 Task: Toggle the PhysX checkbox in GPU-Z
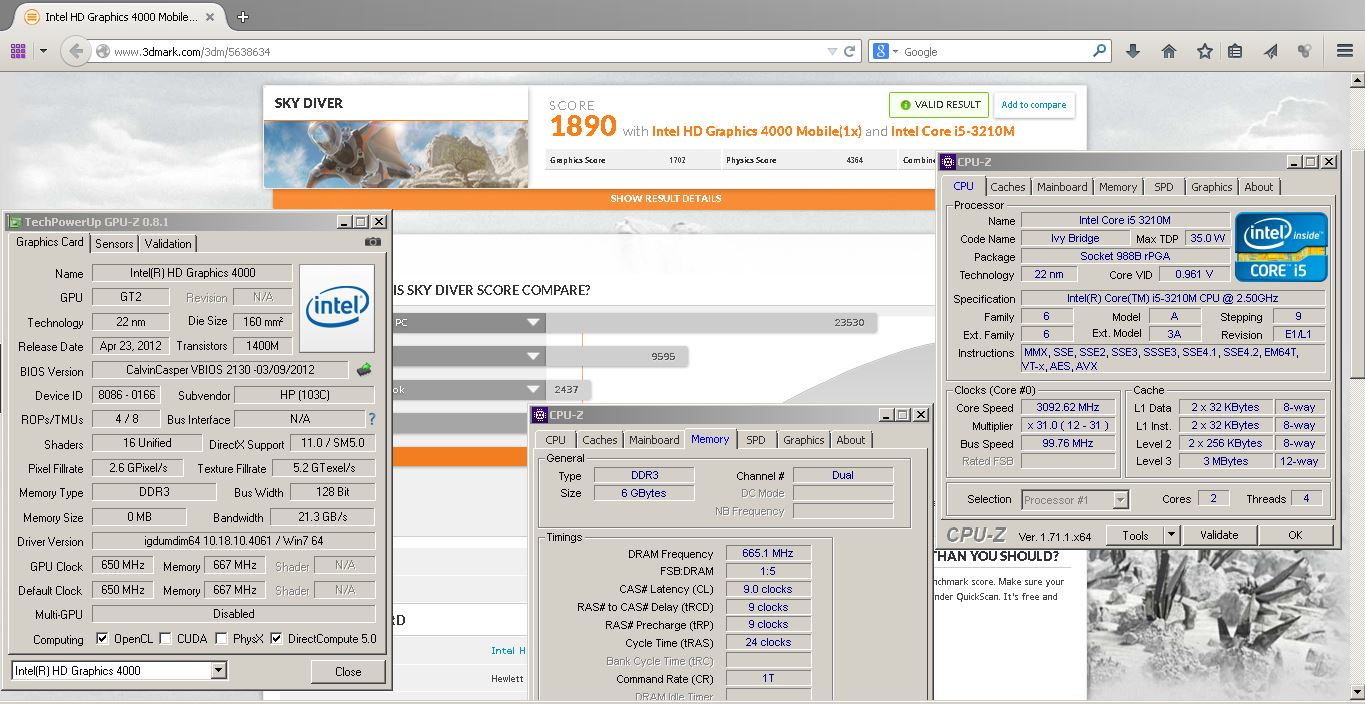(x=221, y=639)
